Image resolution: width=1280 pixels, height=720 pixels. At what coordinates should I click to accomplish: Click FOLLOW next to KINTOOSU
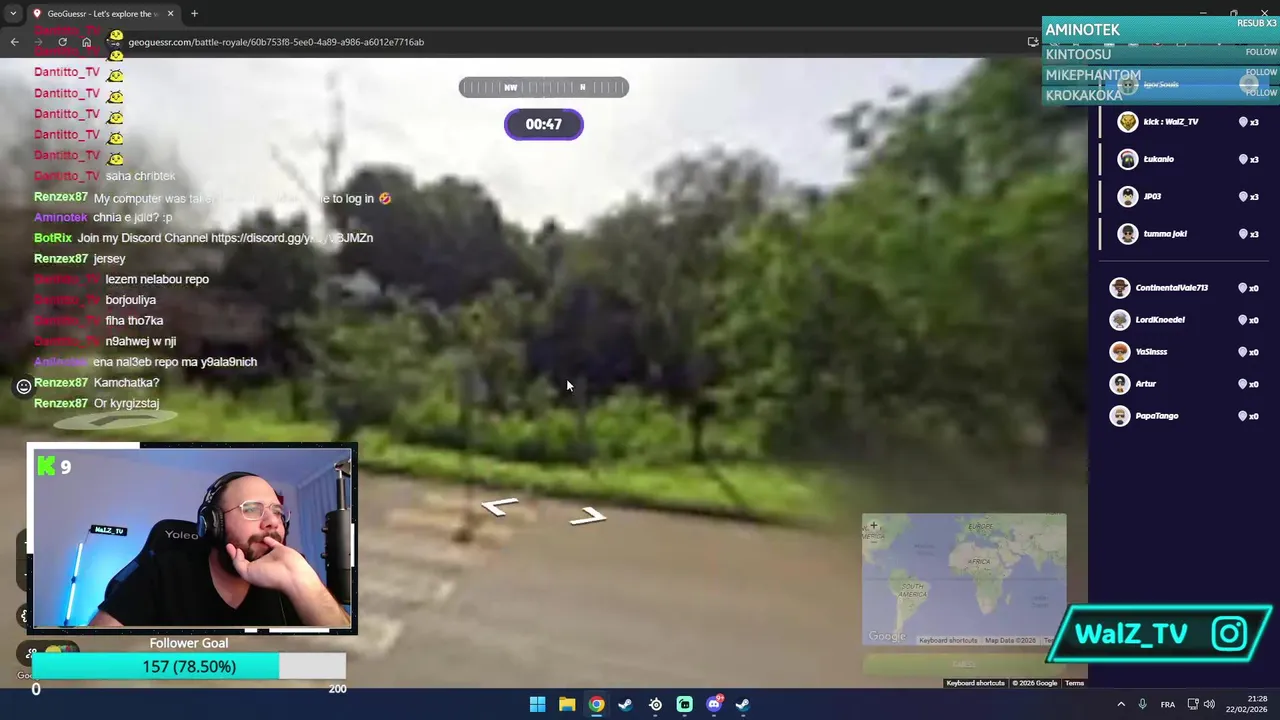[x=1261, y=52]
